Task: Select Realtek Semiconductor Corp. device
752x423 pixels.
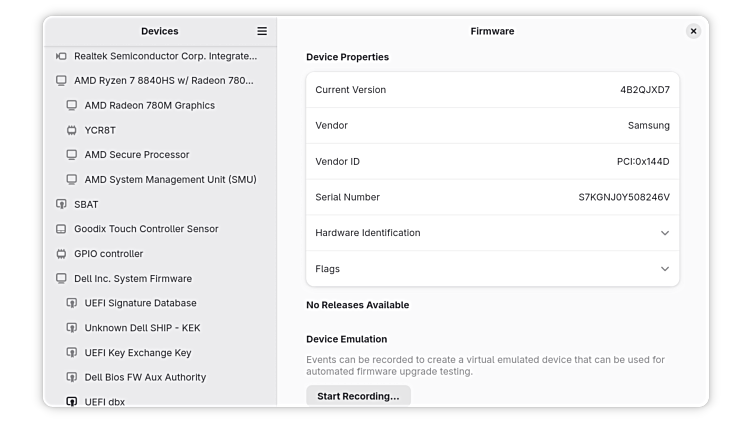Action: [165, 56]
